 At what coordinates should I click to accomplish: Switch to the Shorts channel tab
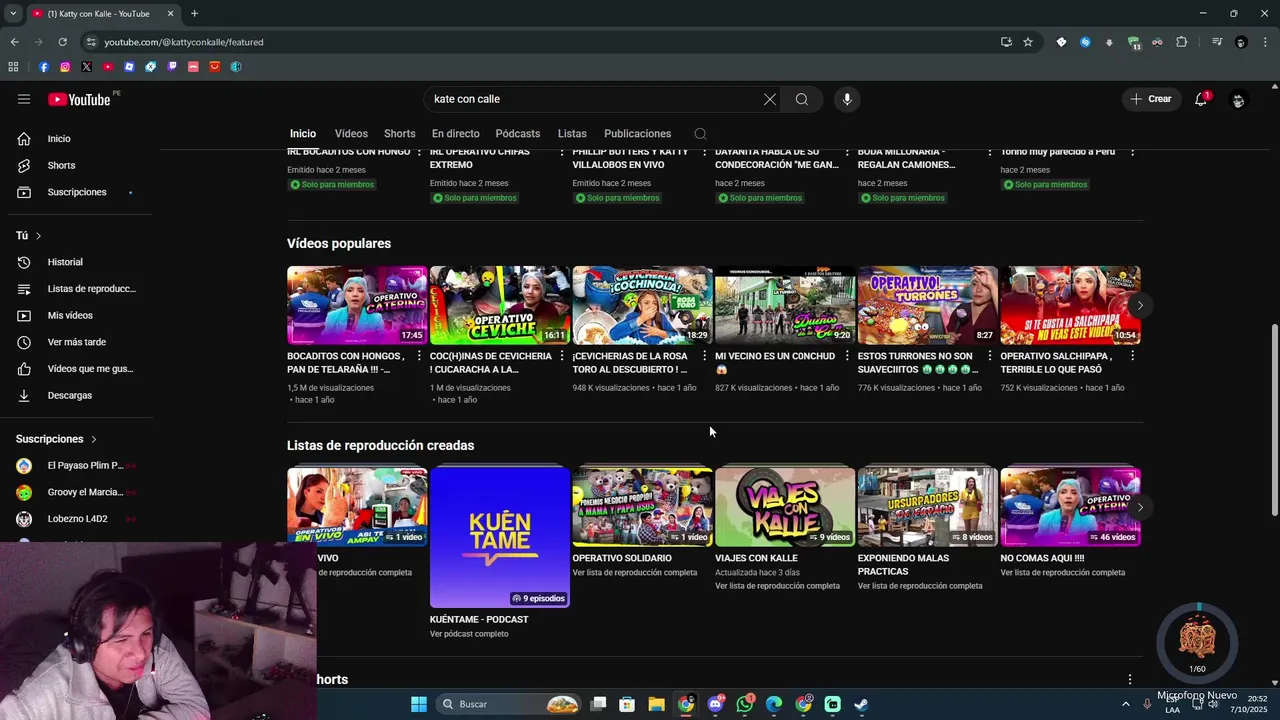click(x=399, y=134)
